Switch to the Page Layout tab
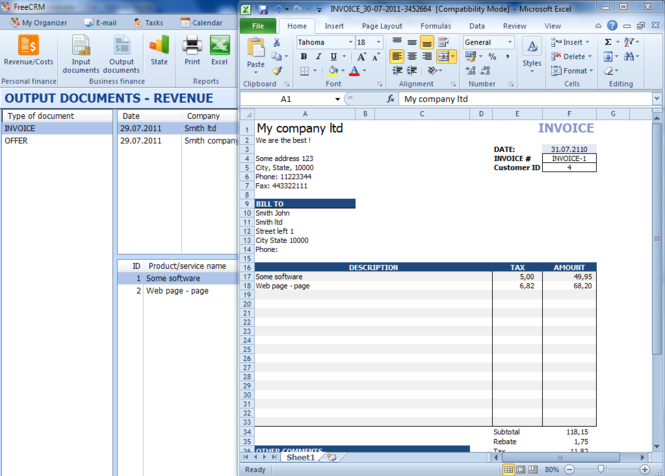Screen dimensions: 665x476 coord(382,26)
